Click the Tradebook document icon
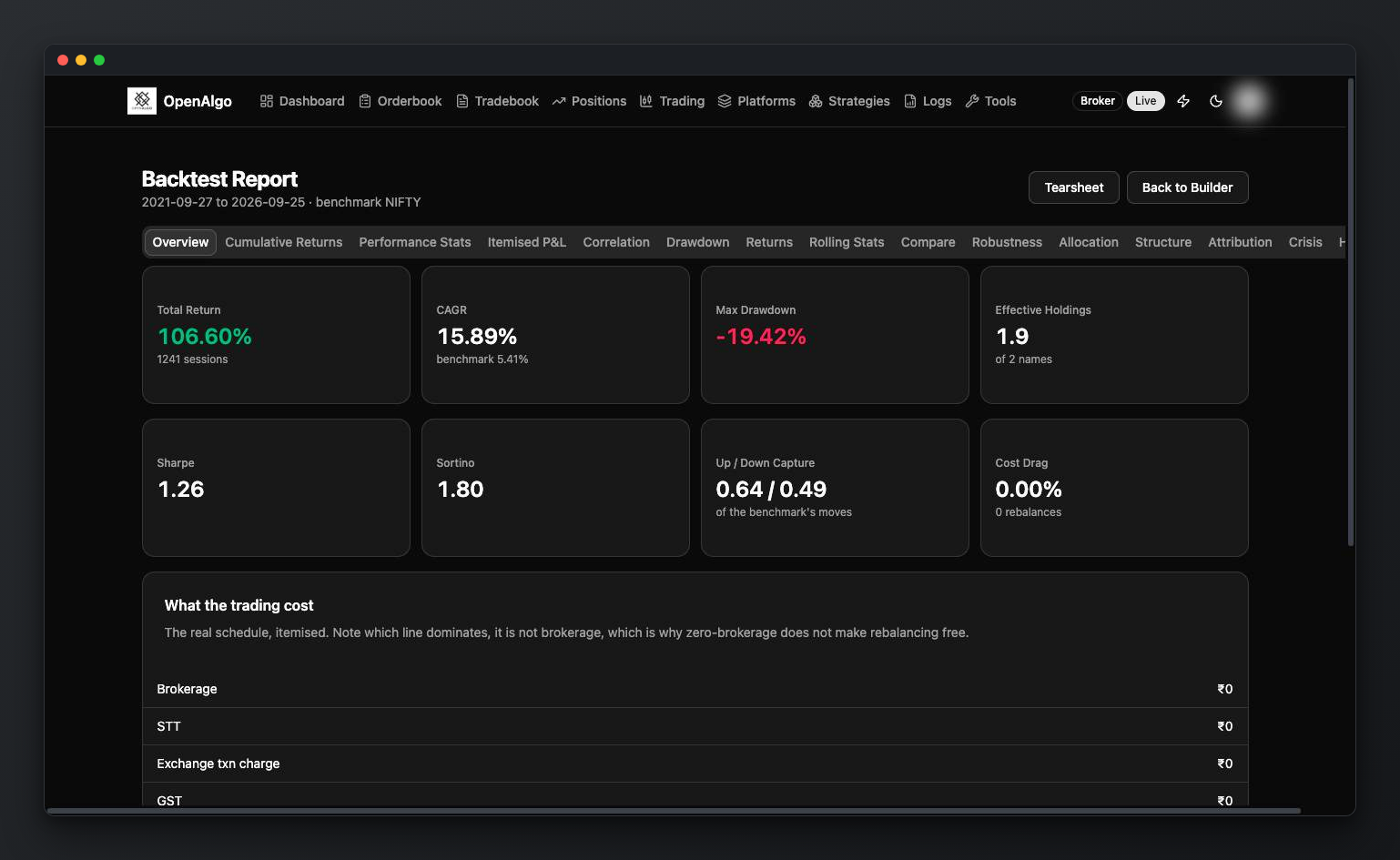Screen dimensions: 1400x860 click(462, 101)
